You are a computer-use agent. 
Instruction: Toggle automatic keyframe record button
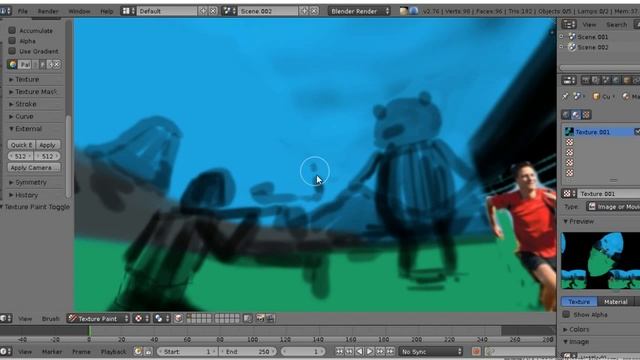[476, 351]
